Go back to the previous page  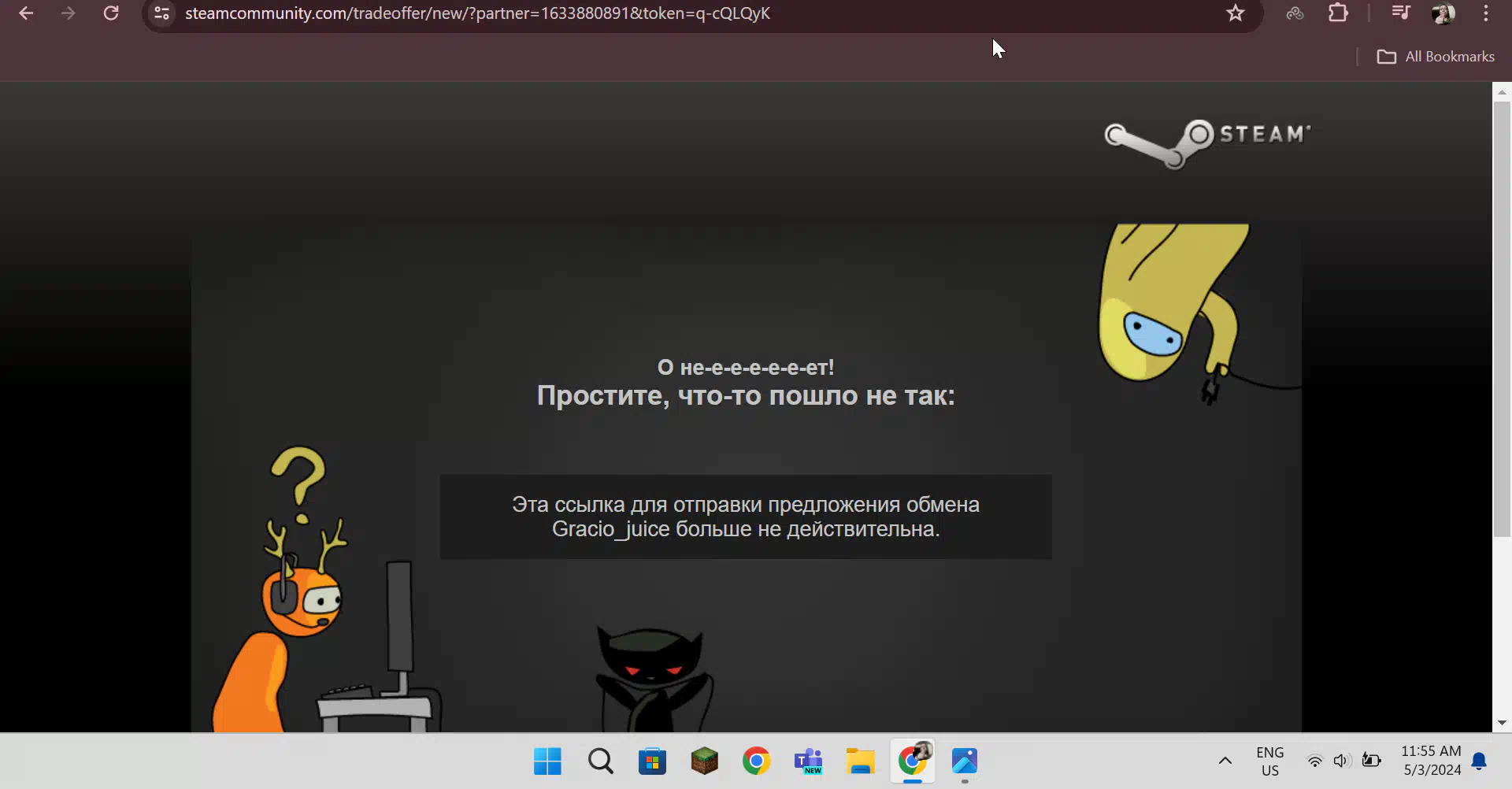pos(26,13)
